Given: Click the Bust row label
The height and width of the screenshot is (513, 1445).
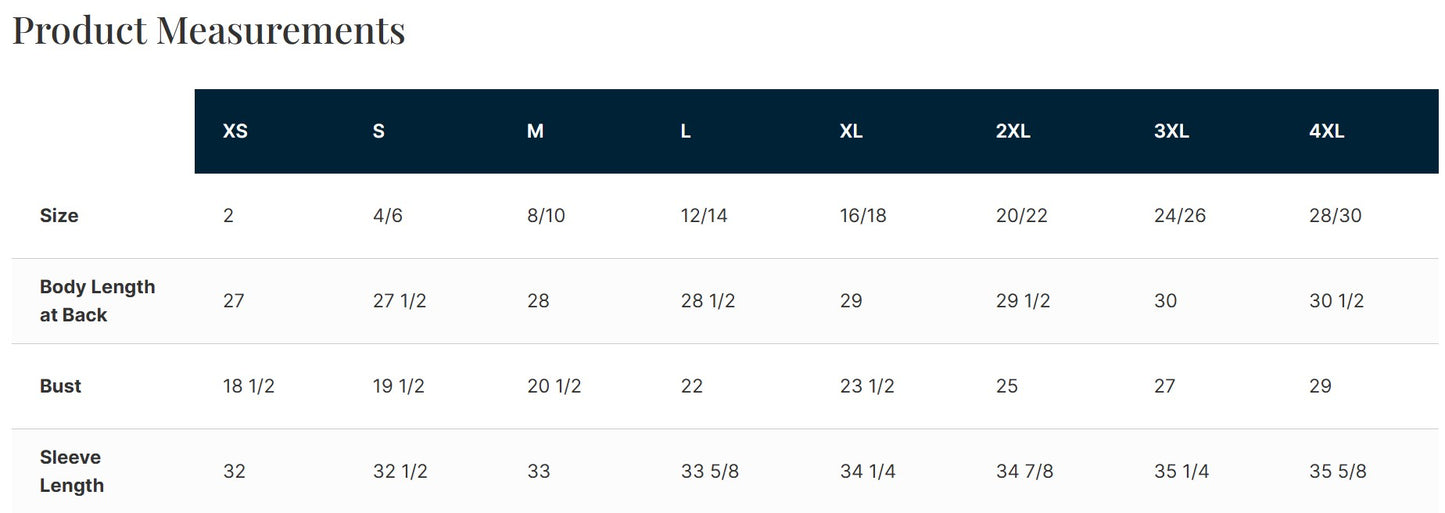Looking at the screenshot, I should point(61,386).
